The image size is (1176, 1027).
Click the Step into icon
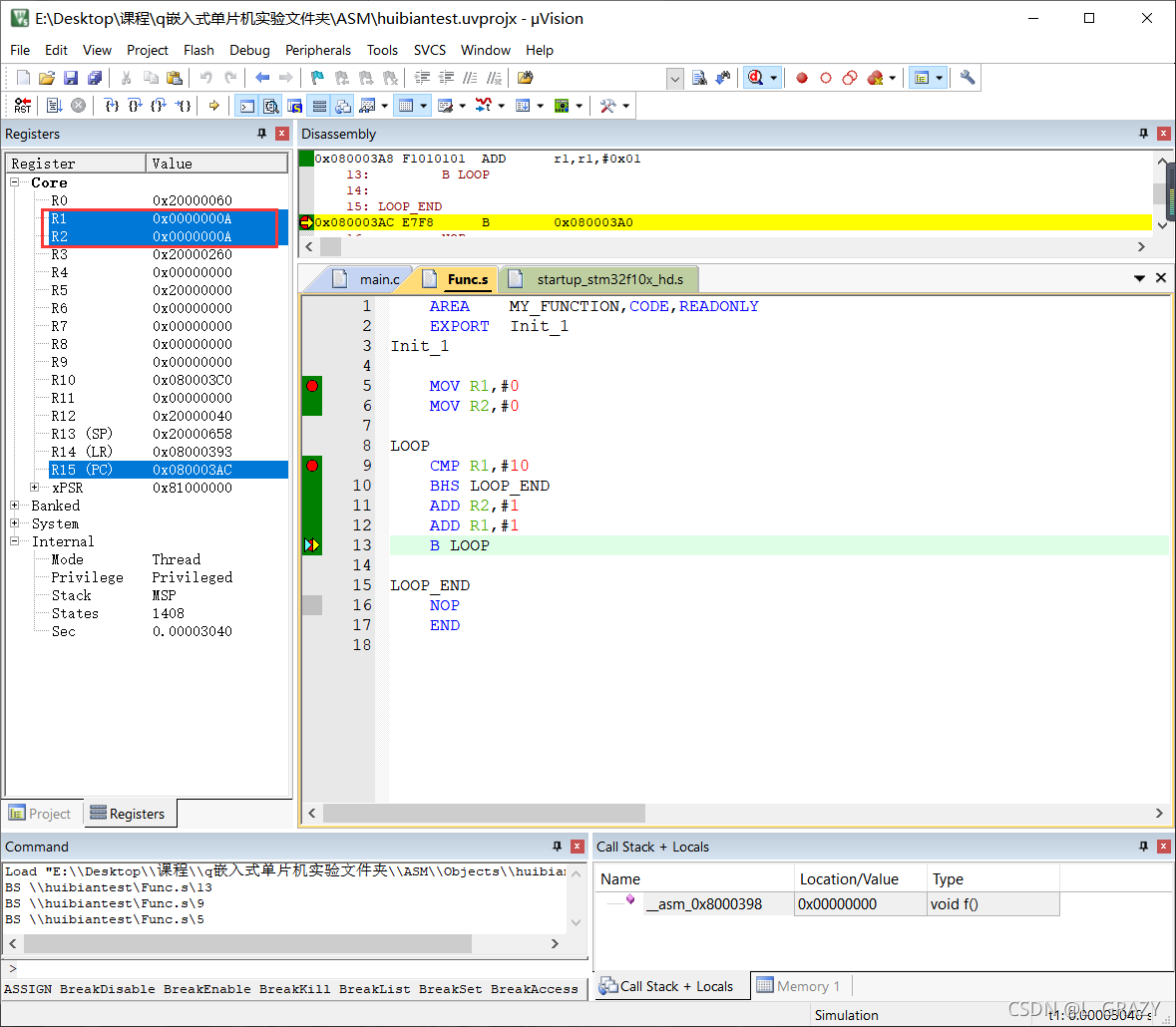tap(111, 106)
